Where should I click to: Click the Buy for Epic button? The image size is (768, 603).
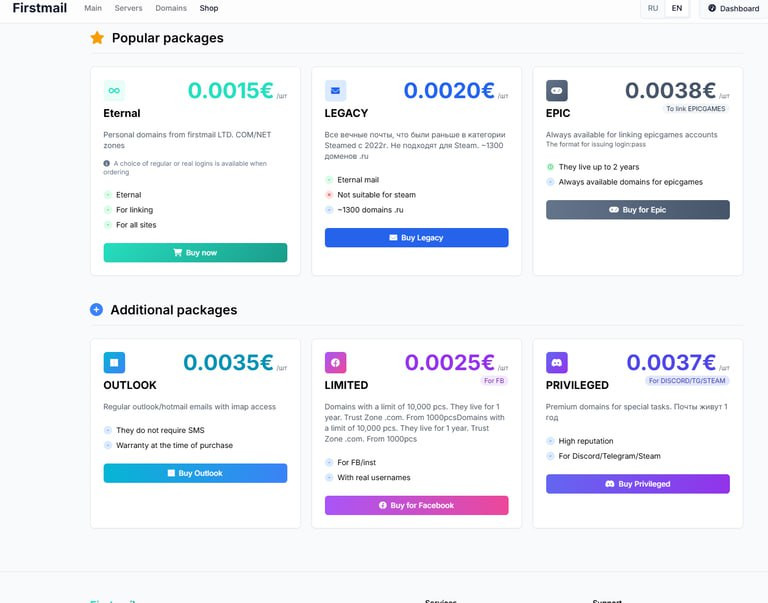pyautogui.click(x=638, y=210)
